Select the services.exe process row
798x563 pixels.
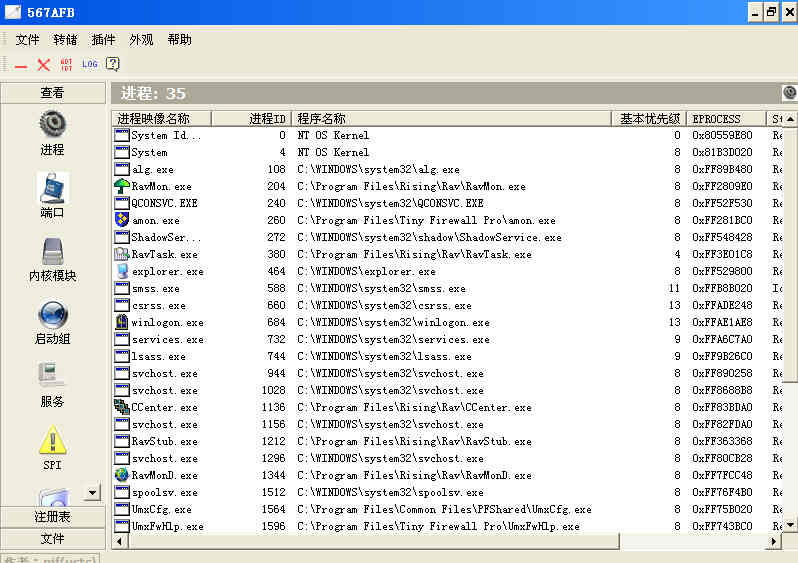447,339
